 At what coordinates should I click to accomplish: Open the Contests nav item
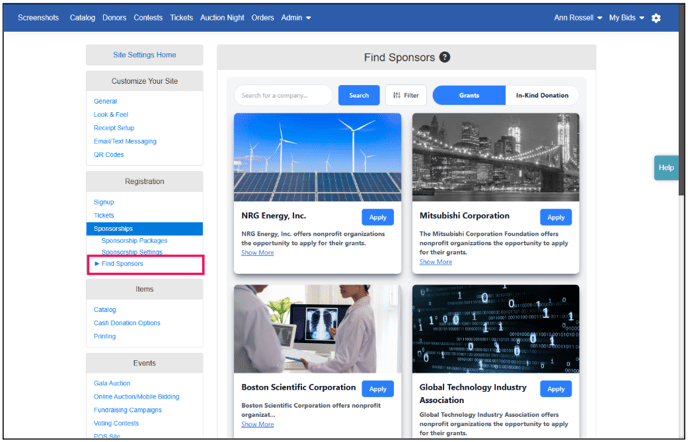point(148,18)
